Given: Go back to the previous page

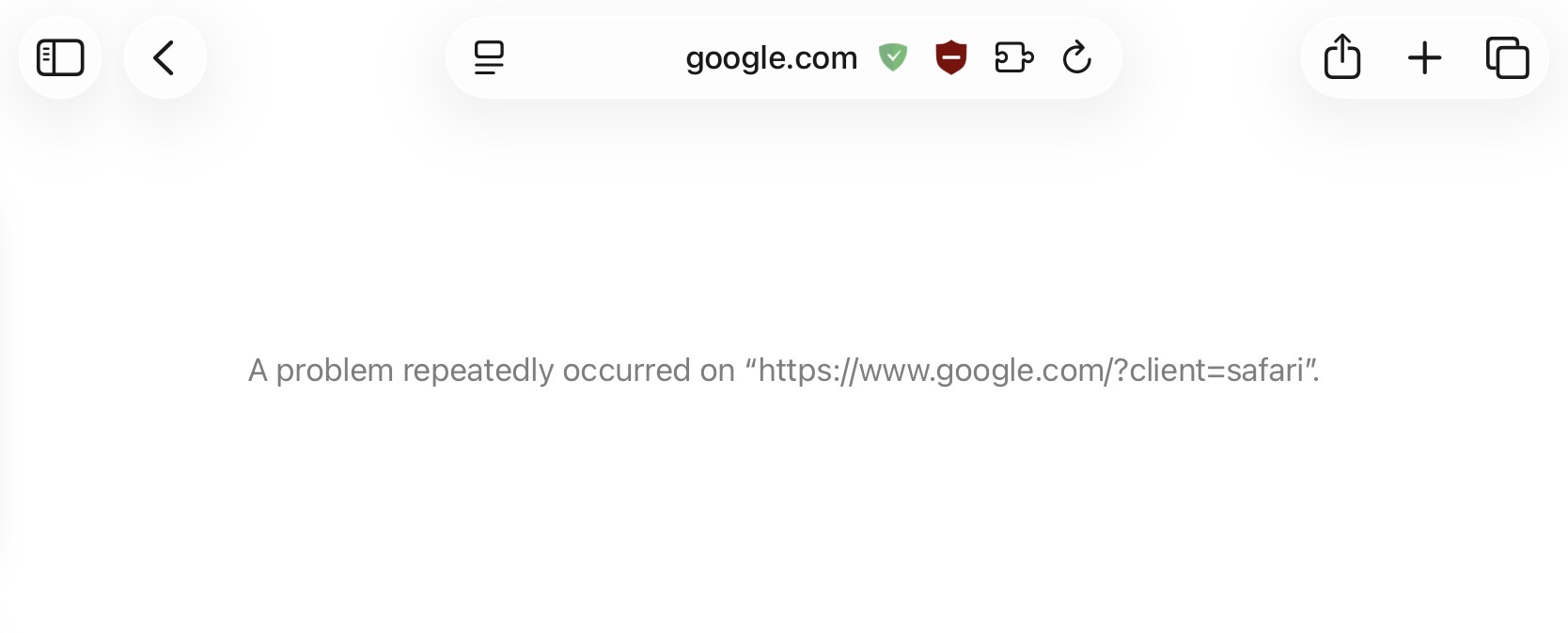Looking at the screenshot, I should [165, 58].
